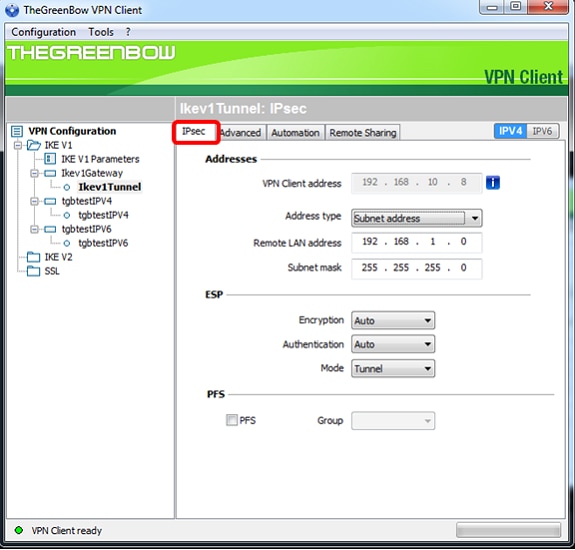Screen dimensions: 575x550
Task: Click the progress bar in status bar
Action: click(508, 530)
